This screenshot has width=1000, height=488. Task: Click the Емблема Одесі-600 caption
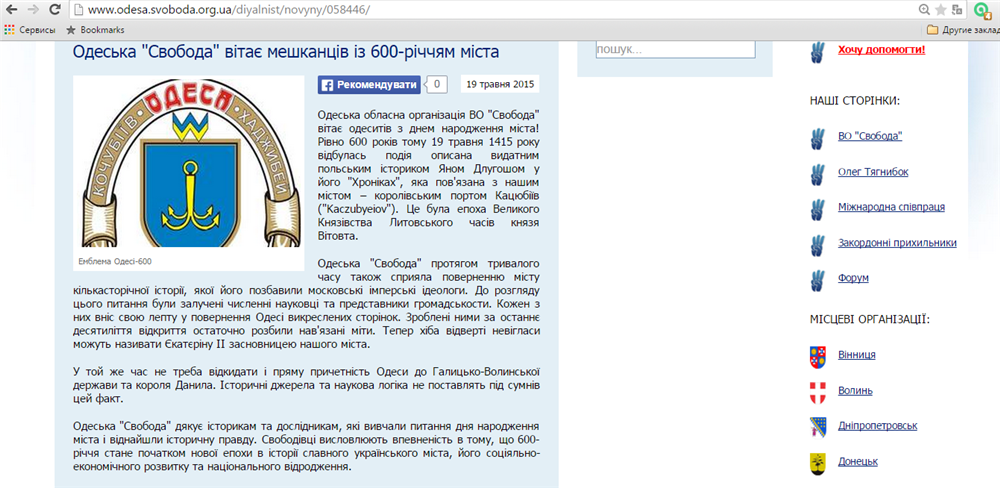point(115,262)
